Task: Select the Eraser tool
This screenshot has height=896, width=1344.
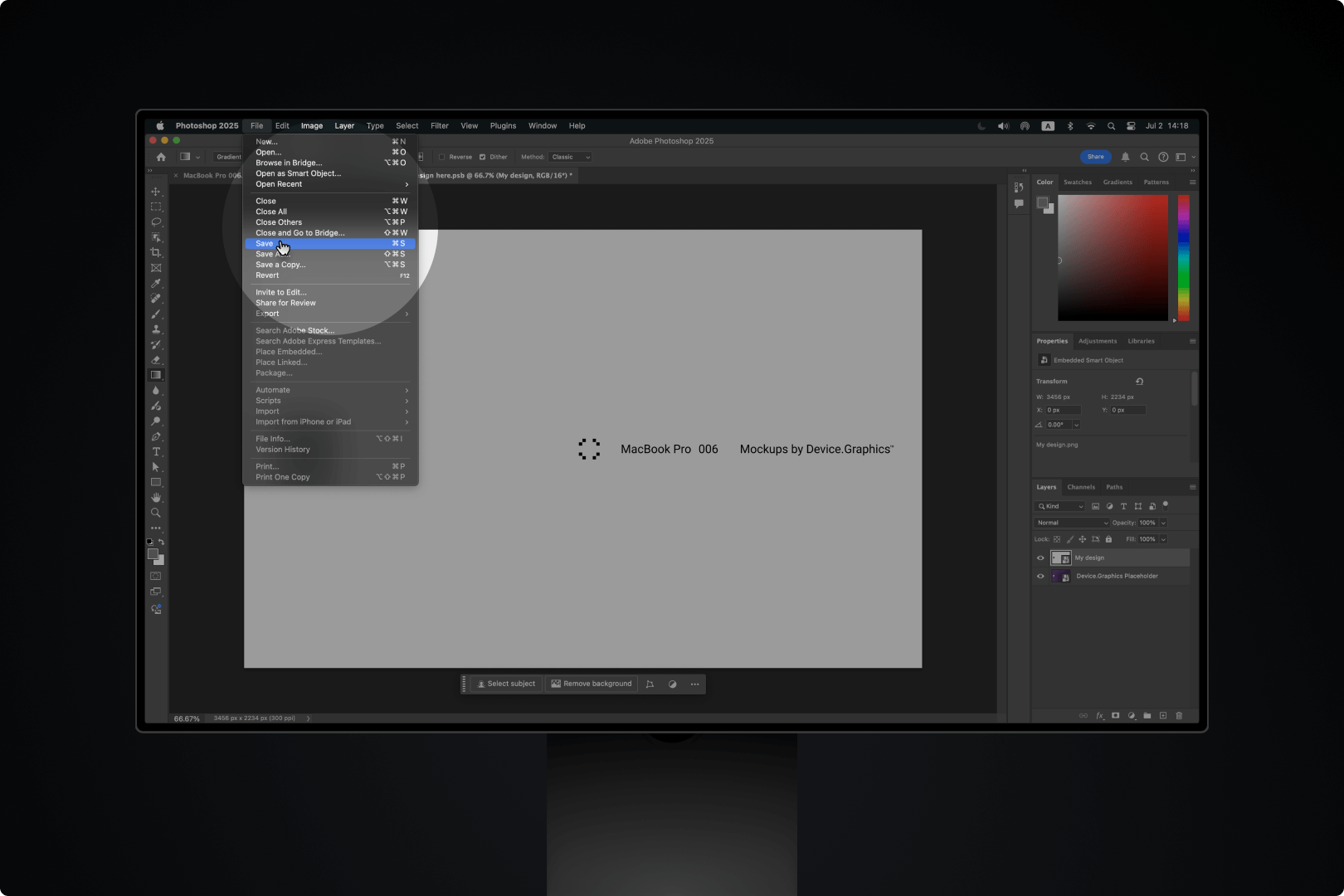Action: point(156,360)
